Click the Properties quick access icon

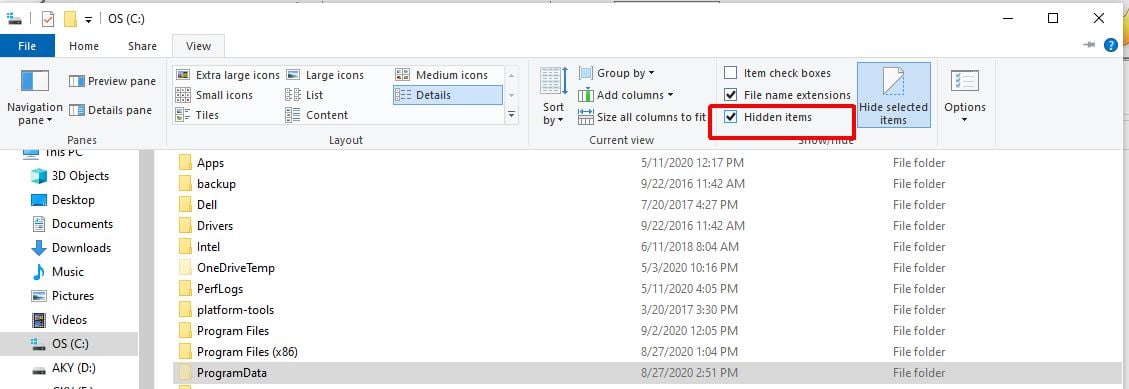48,19
